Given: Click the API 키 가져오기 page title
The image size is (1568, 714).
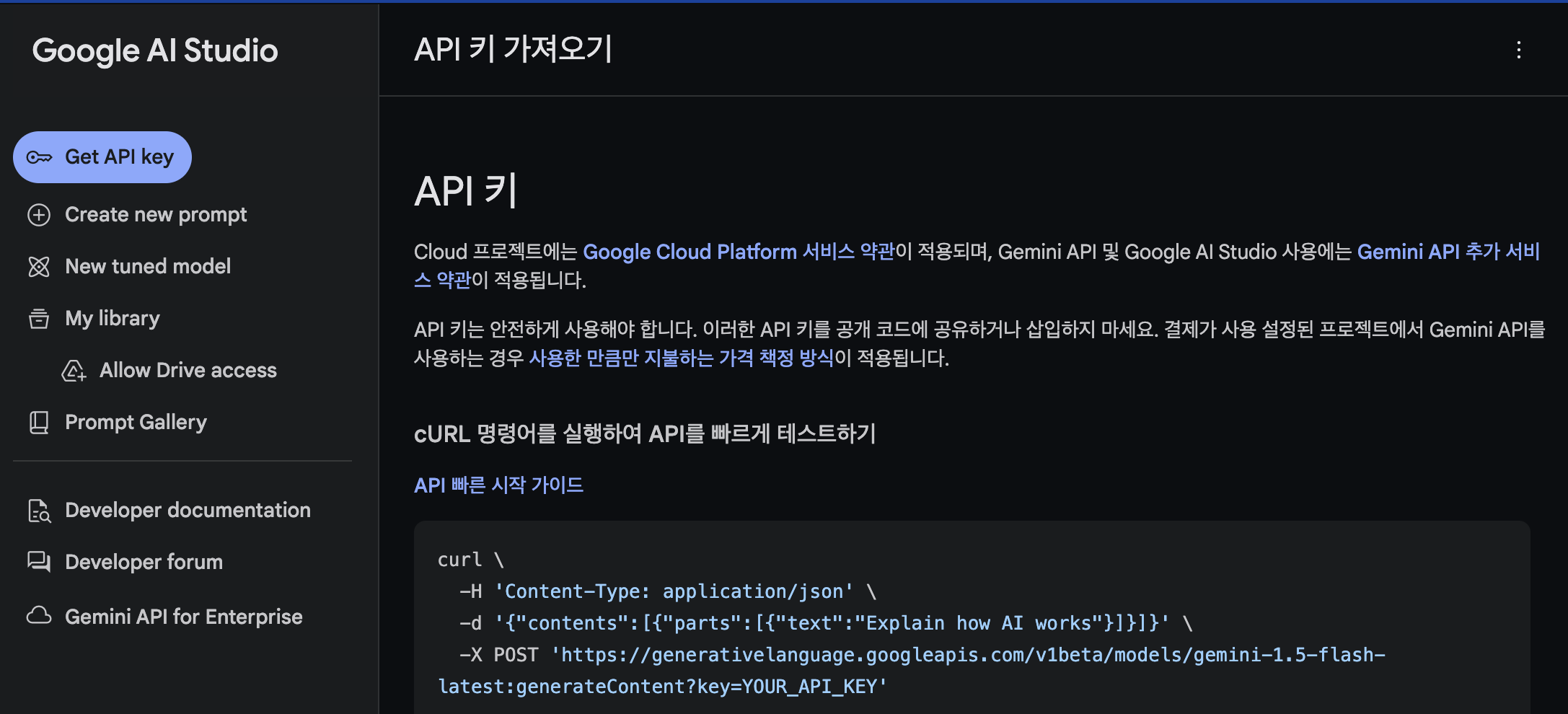Looking at the screenshot, I should (513, 50).
